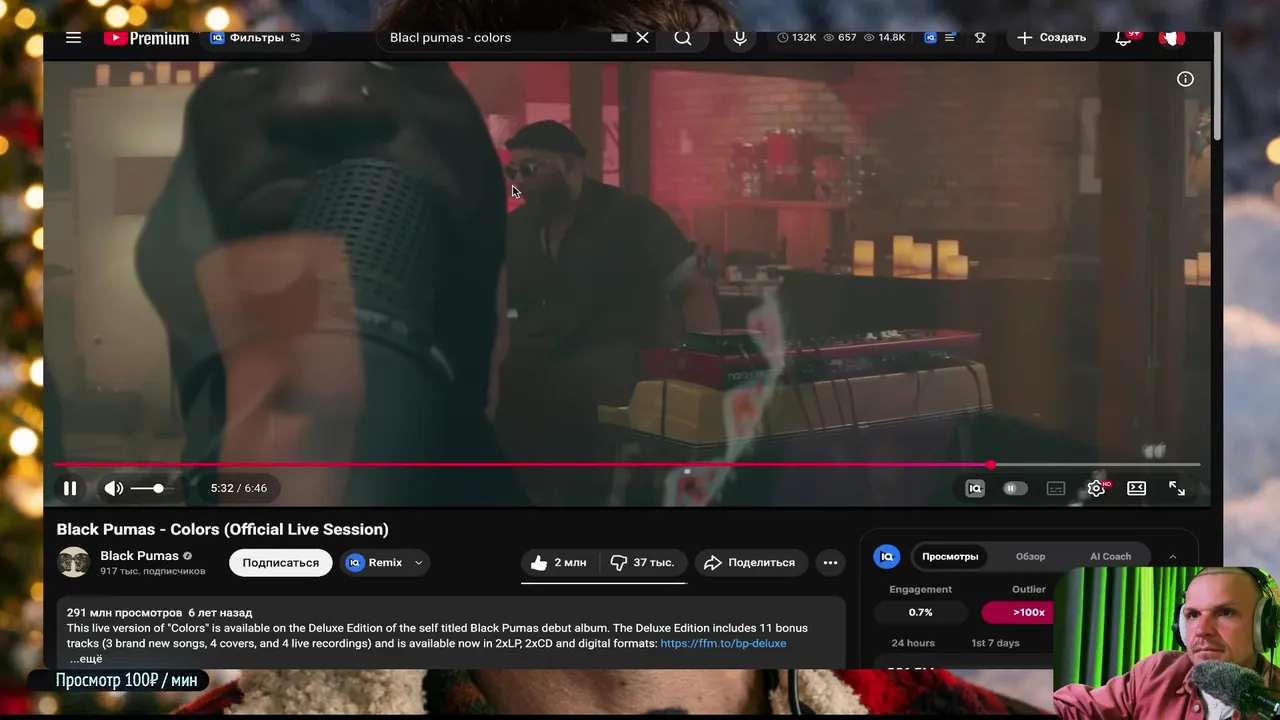Click the video title Black Pumas - Colors

click(222, 529)
